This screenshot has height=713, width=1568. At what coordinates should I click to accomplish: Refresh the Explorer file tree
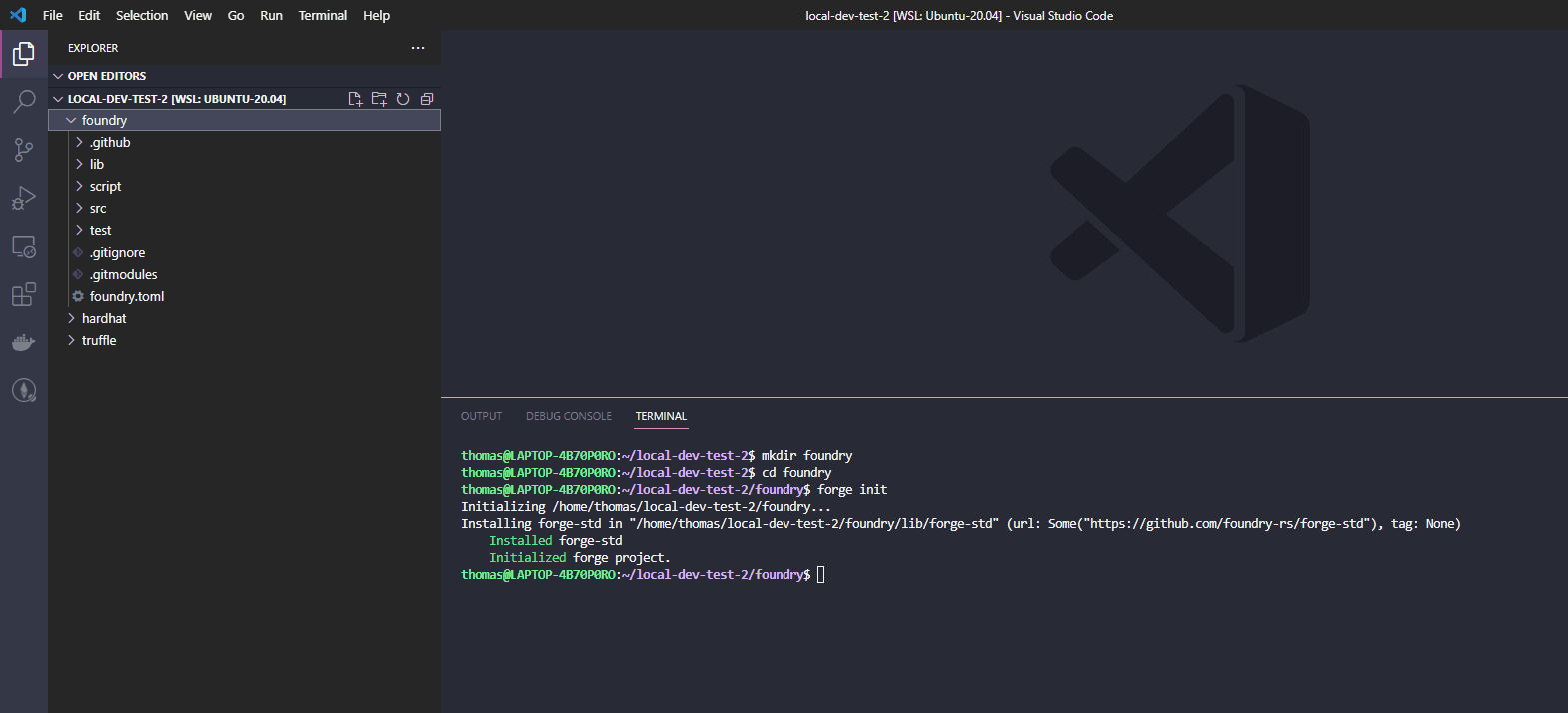coord(403,99)
